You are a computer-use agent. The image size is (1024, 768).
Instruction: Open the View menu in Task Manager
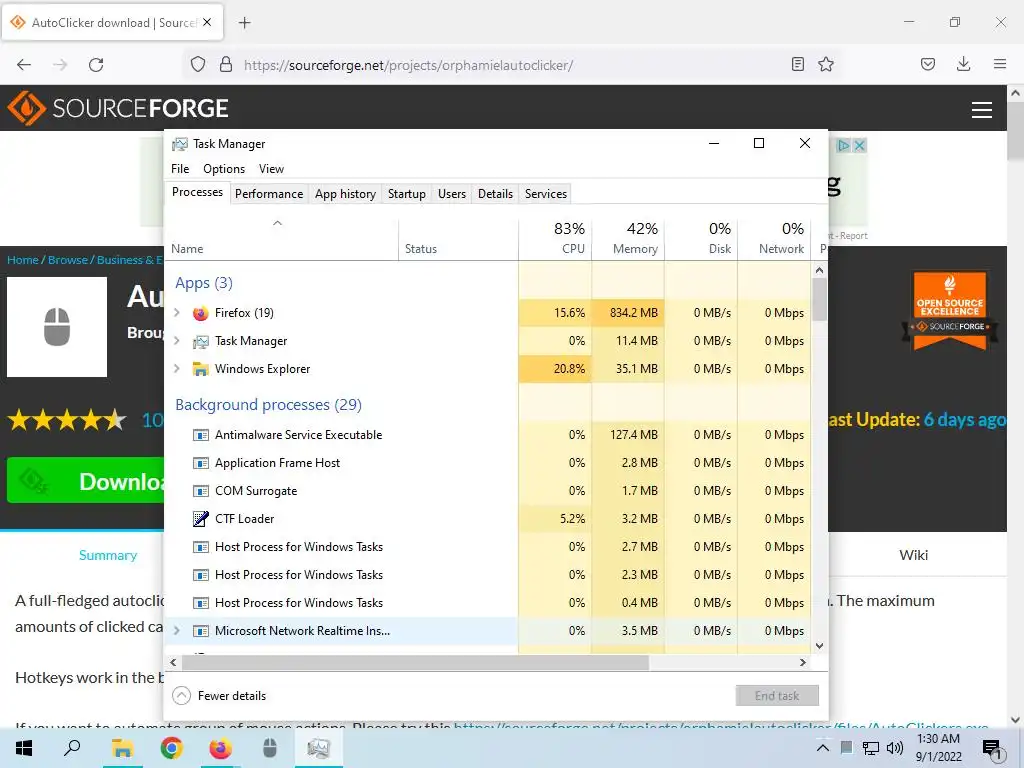coord(271,168)
